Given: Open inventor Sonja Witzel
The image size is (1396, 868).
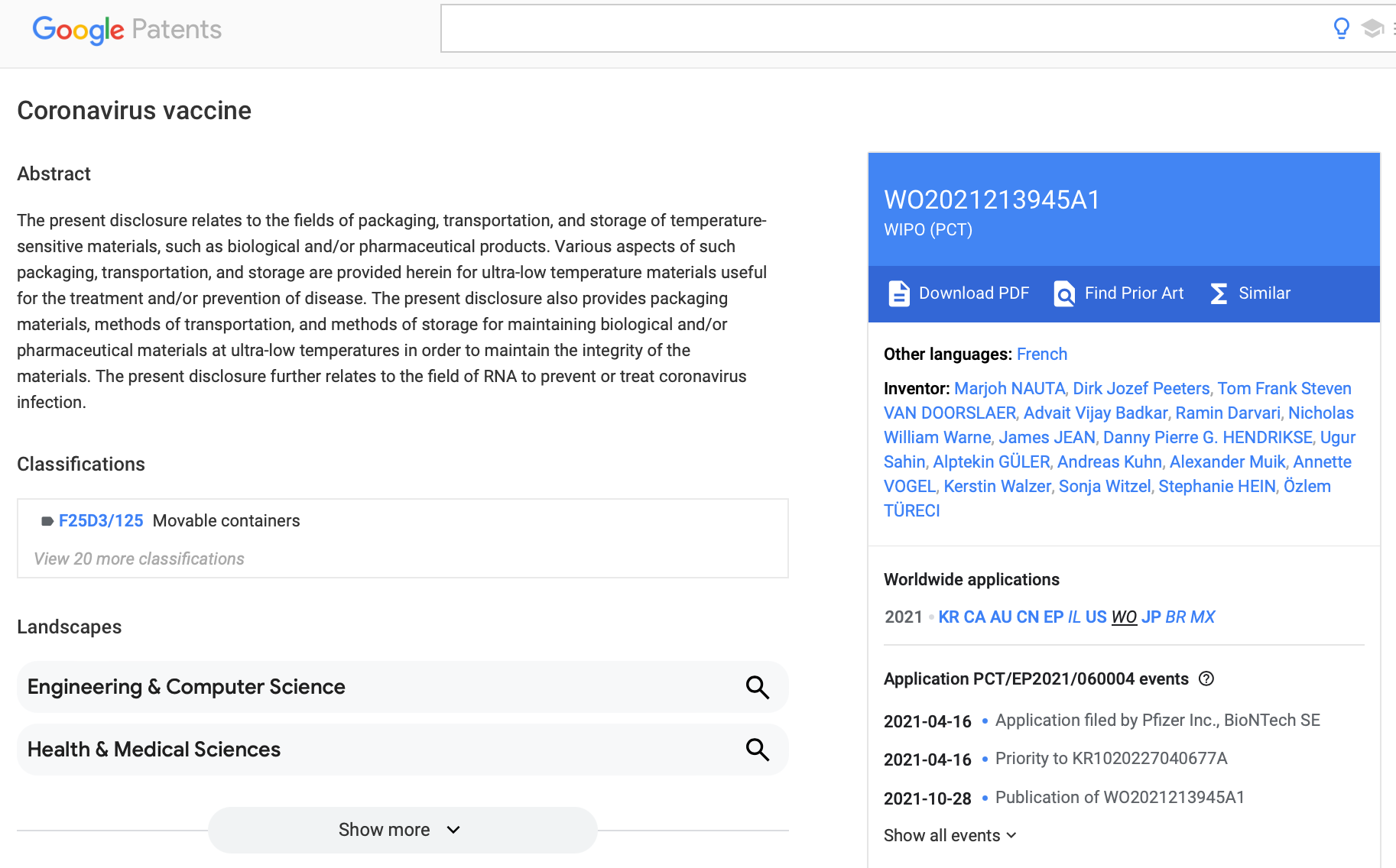Looking at the screenshot, I should (1105, 486).
